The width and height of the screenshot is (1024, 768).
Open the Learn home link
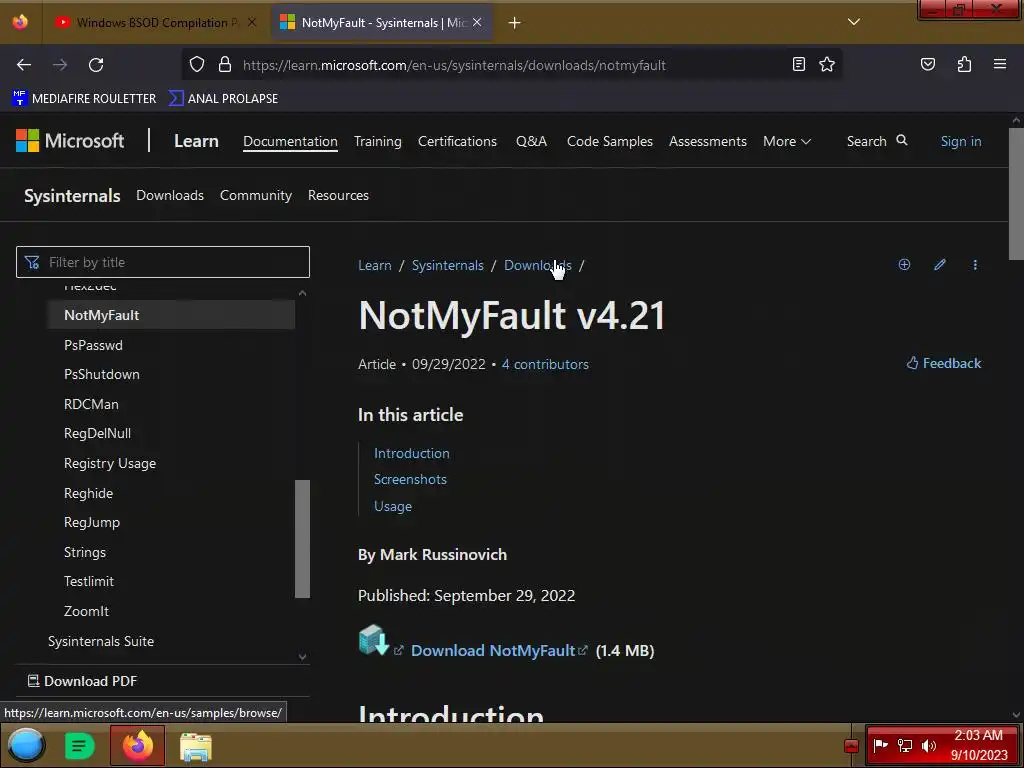(x=196, y=141)
